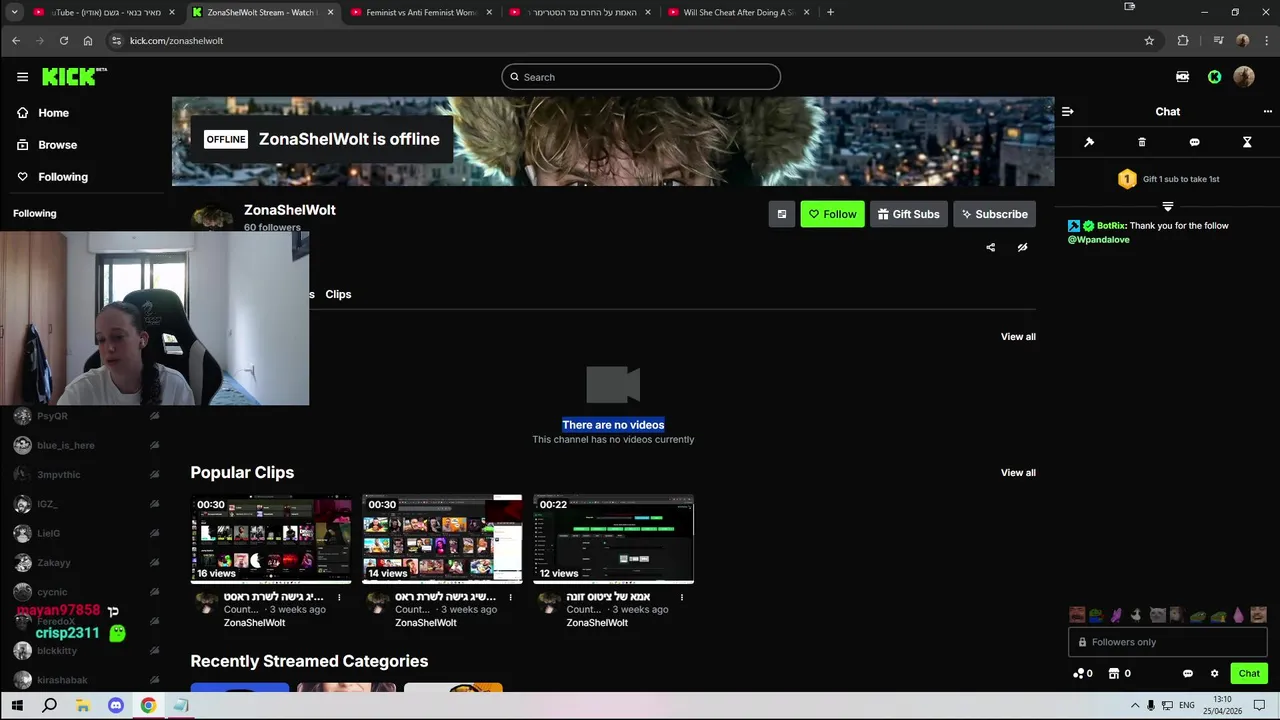The image size is (1280, 720).
Task: Show hidden system tray icons
Action: click(x=1135, y=706)
